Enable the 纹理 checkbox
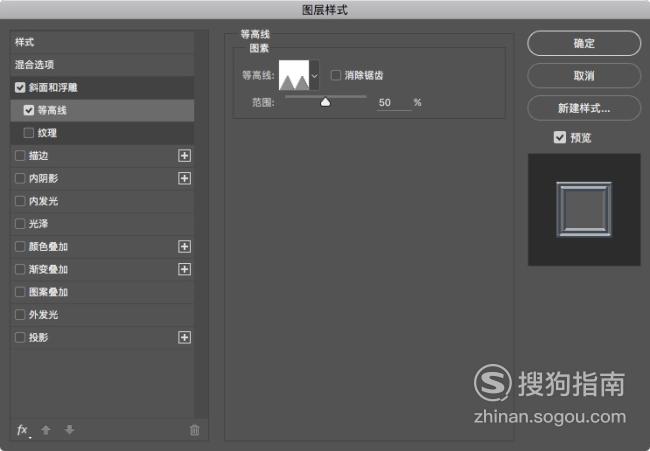Viewport: 650px width, 451px height. pyautogui.click(x=29, y=133)
